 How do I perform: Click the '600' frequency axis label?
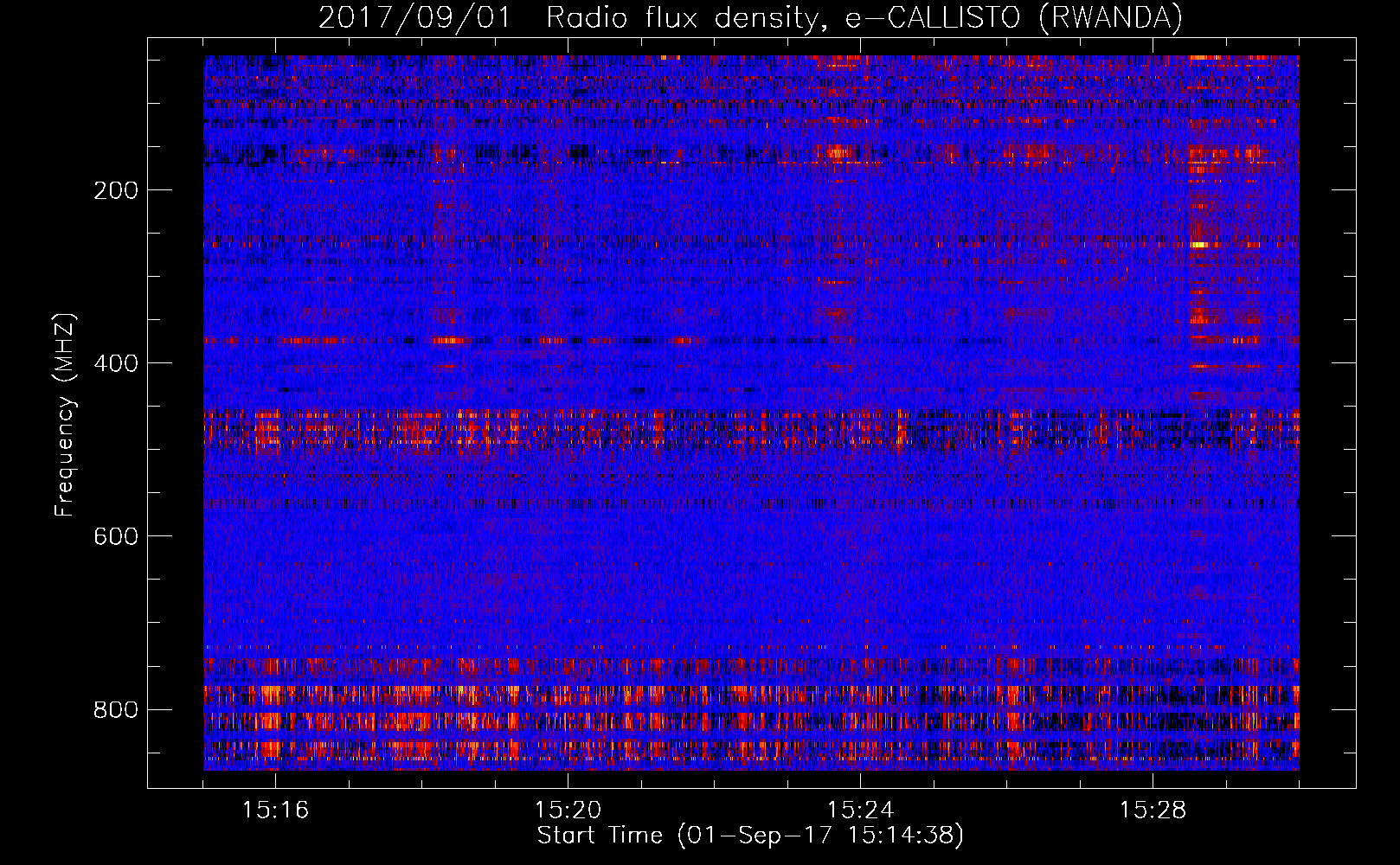click(x=116, y=536)
